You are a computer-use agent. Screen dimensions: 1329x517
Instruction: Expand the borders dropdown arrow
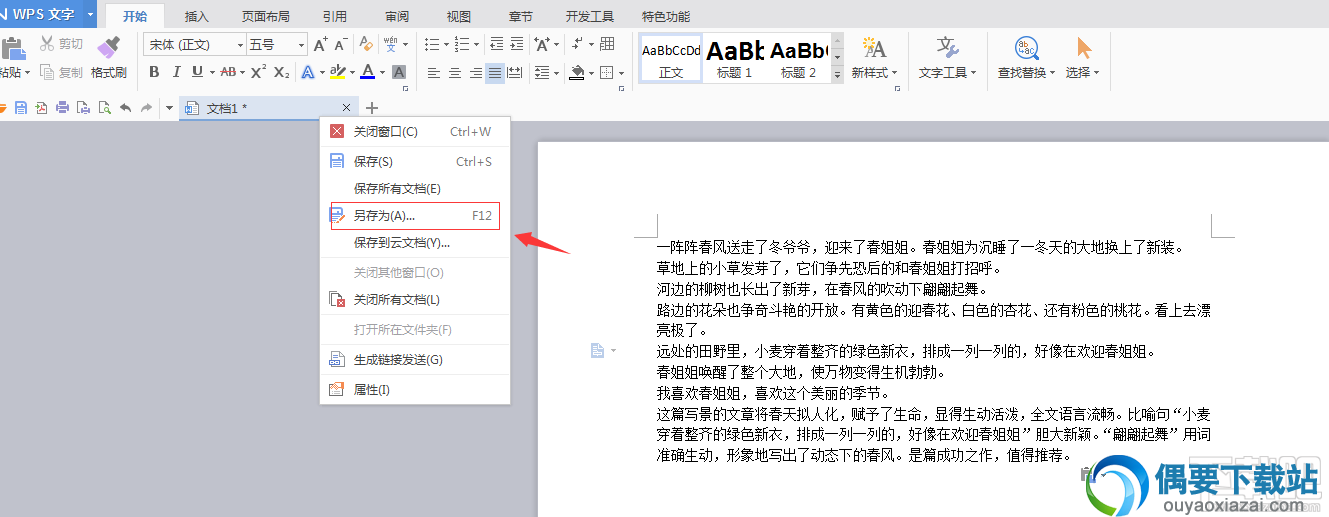pos(619,73)
